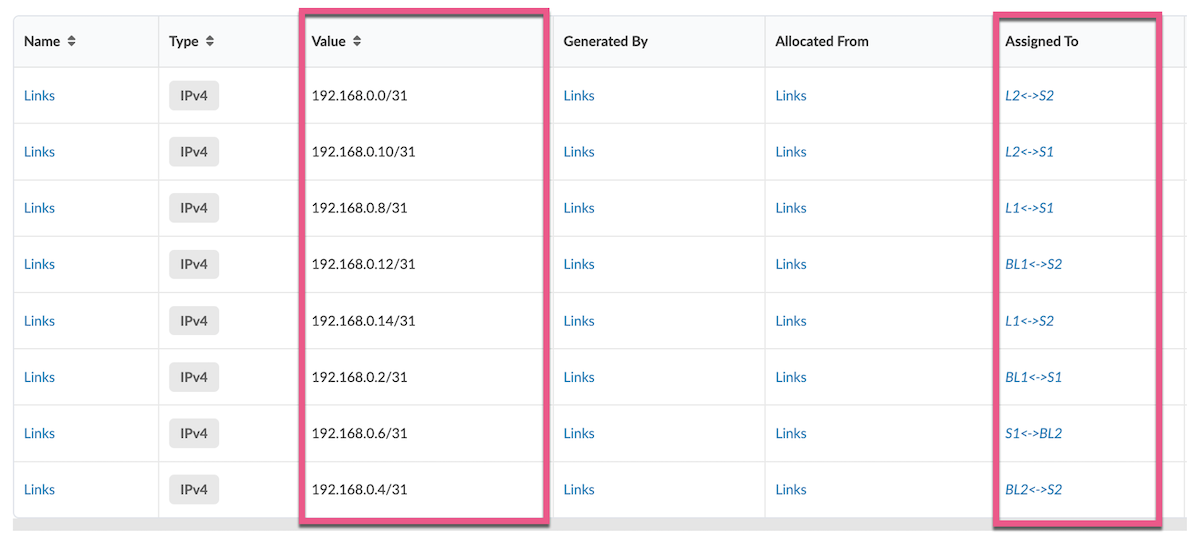Viewport: 1200px width, 547px height.
Task: Open Generated By Links for L2<->S2 row
Action: click(579, 96)
